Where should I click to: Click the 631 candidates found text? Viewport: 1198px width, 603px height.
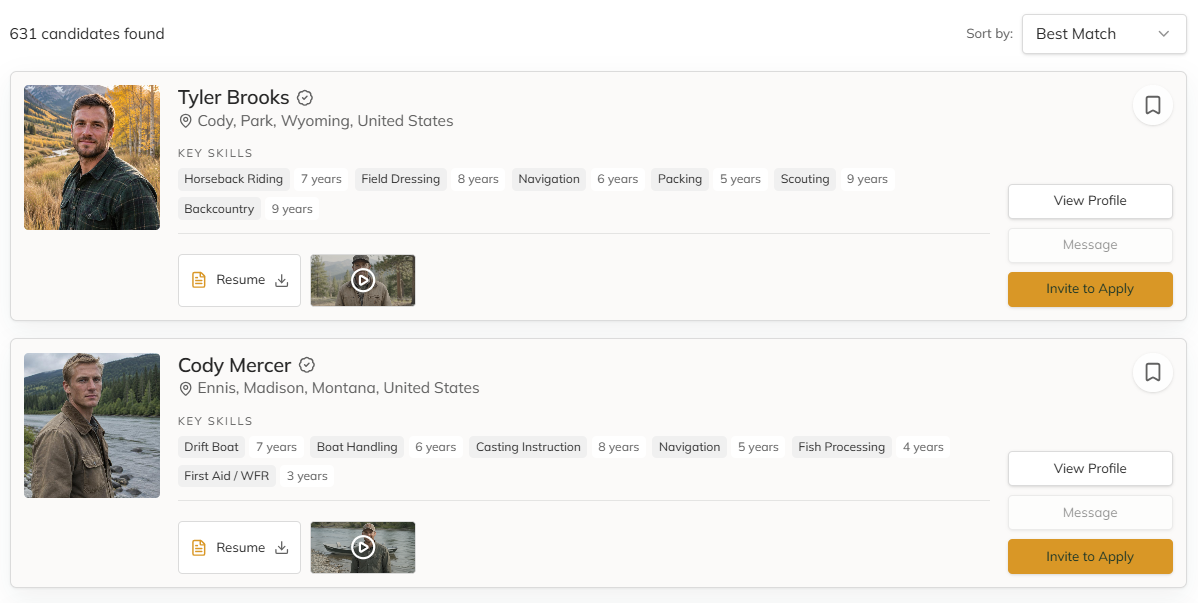coord(86,34)
